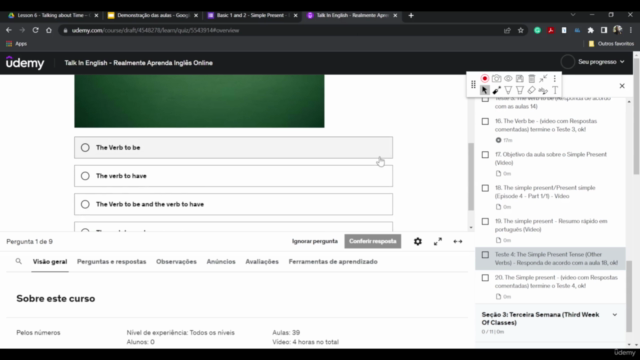The image size is (640, 360).
Task: Click the red record button in annotation toolbar
Action: click(x=484, y=78)
